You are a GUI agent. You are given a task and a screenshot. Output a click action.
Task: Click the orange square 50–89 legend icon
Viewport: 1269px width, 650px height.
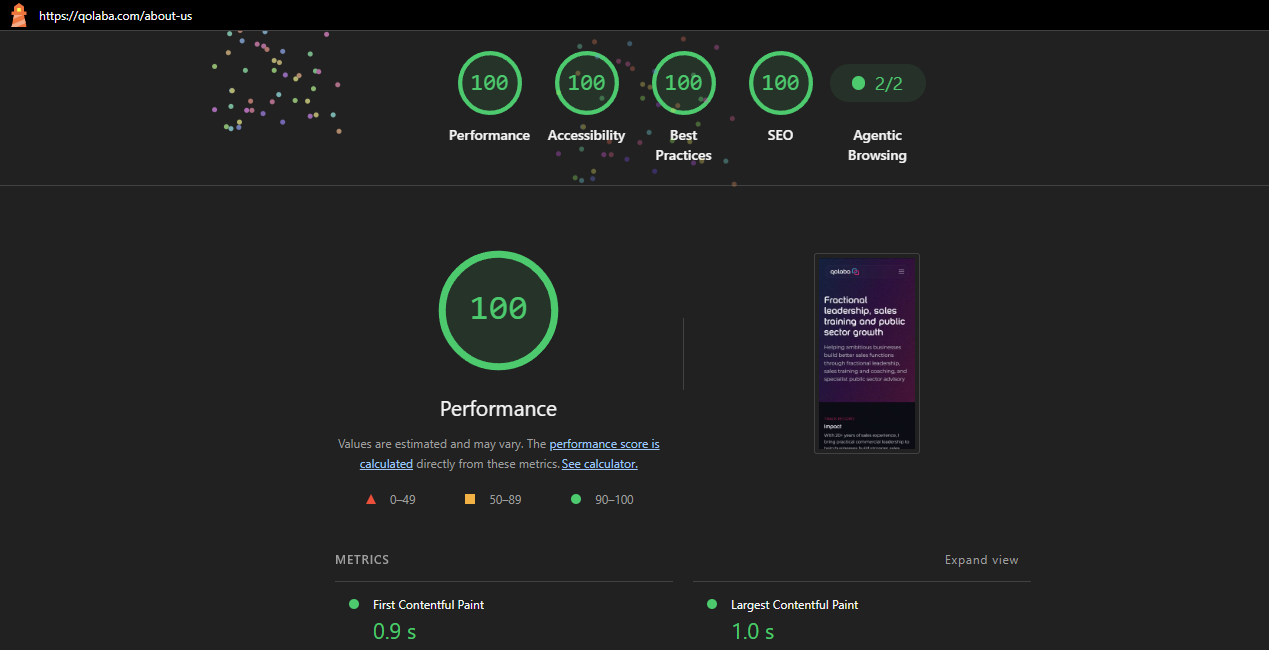pos(470,499)
